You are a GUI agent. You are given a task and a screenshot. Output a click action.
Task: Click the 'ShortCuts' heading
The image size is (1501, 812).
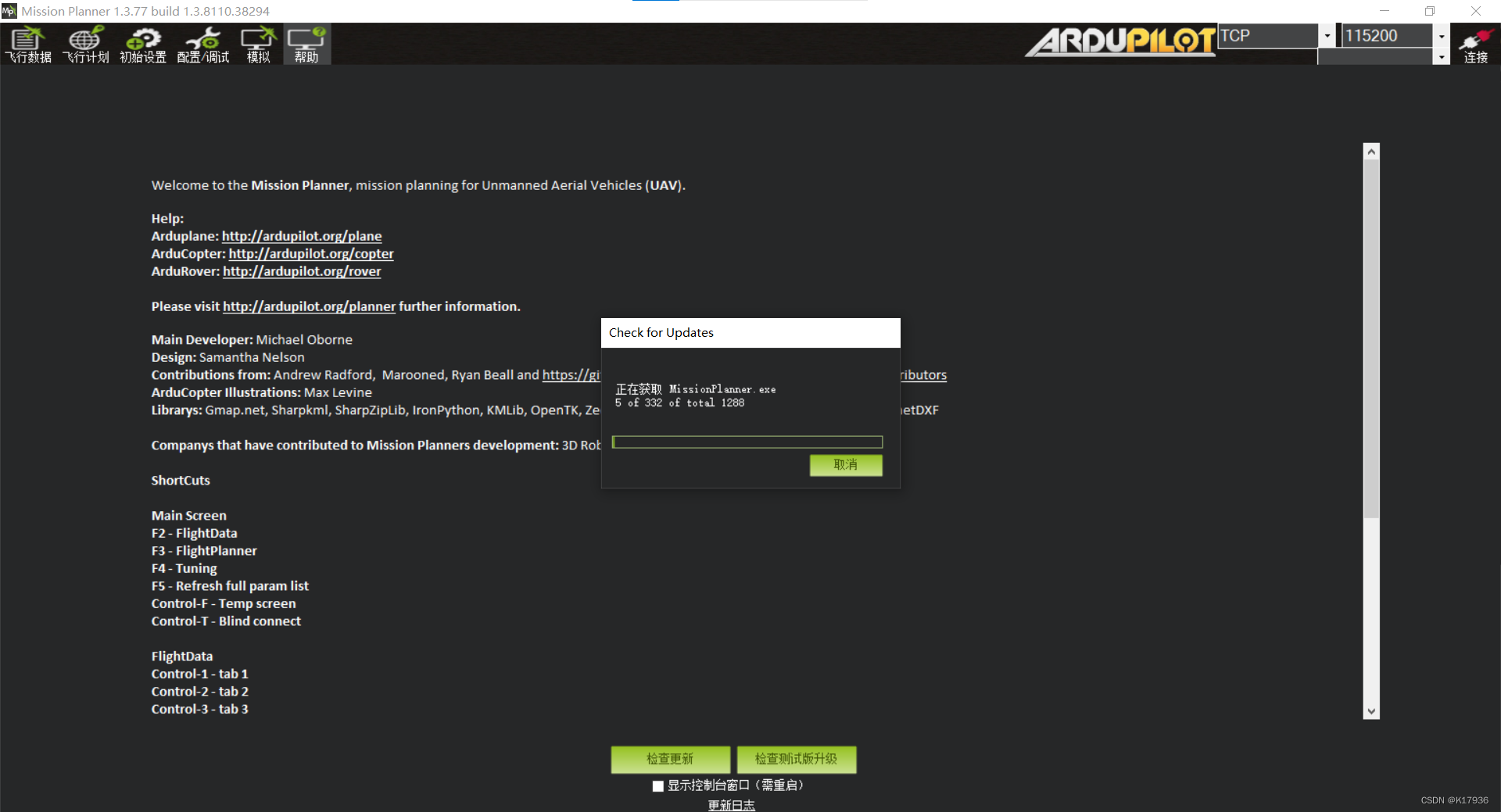click(181, 481)
